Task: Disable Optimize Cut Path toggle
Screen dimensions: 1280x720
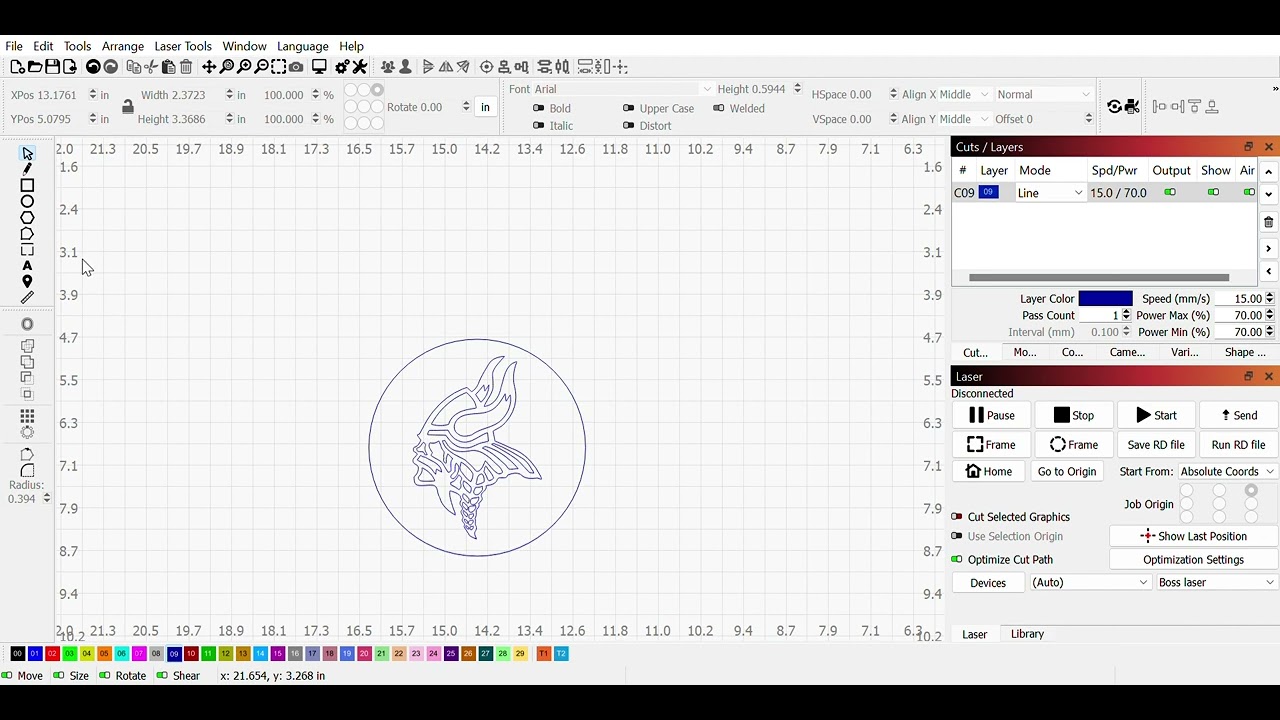Action: coord(957,560)
